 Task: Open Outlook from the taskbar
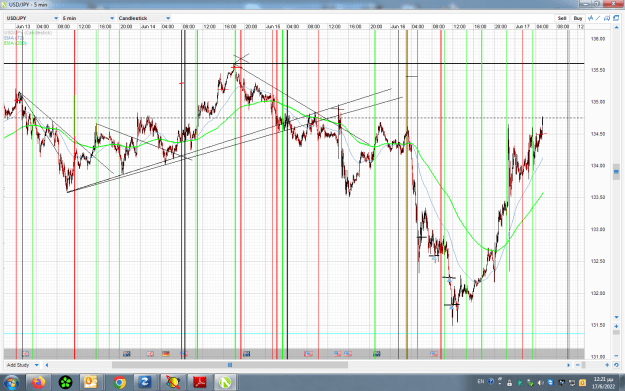(x=91, y=383)
